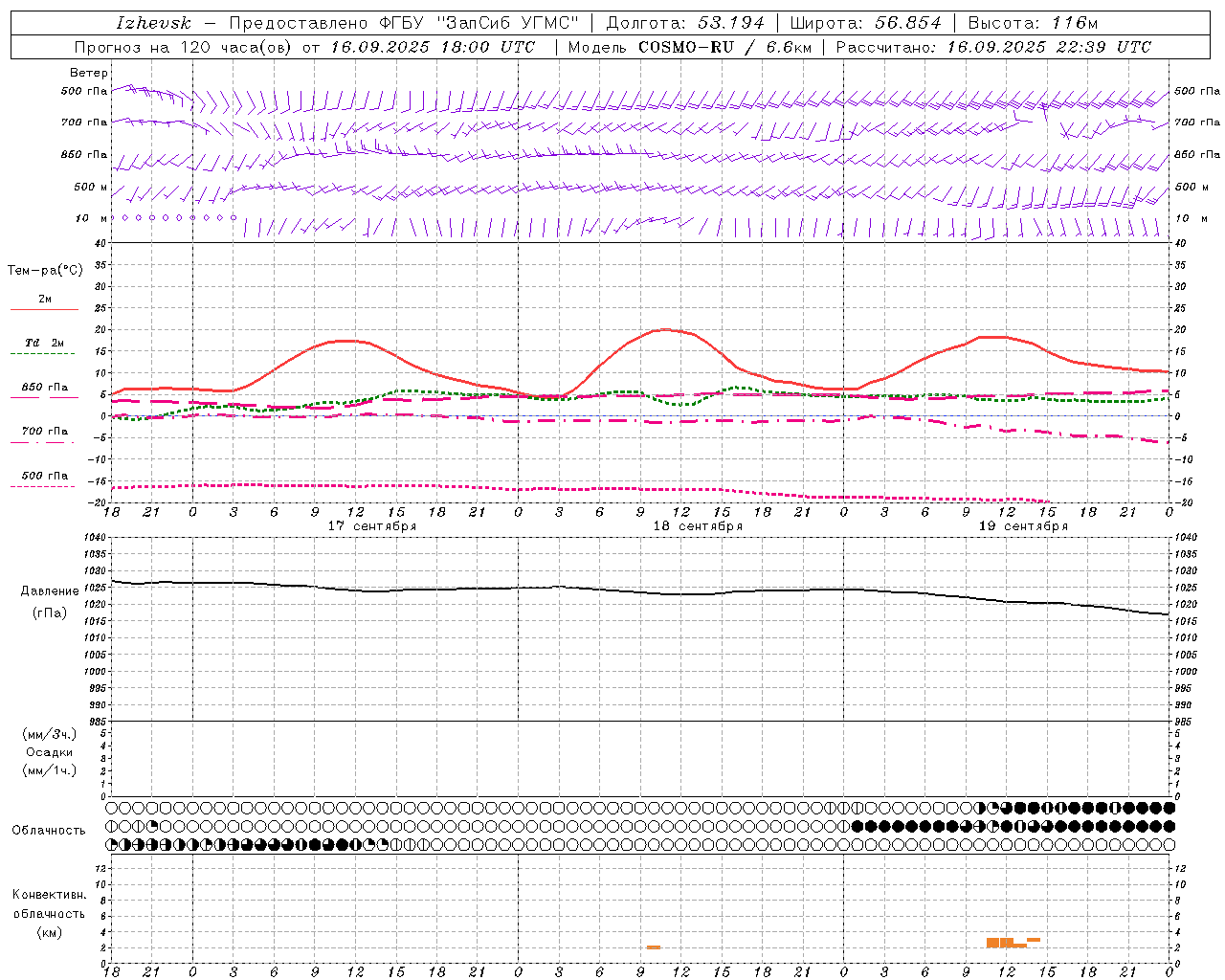Click the 700 гПа temperature legend entry
Screen dimensions: 1225x980
pos(45,432)
